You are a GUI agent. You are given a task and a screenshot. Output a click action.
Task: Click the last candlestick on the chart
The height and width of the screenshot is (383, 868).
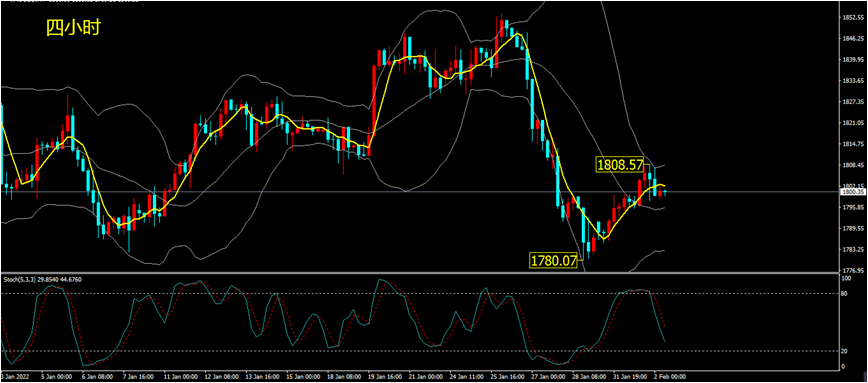tap(665, 192)
